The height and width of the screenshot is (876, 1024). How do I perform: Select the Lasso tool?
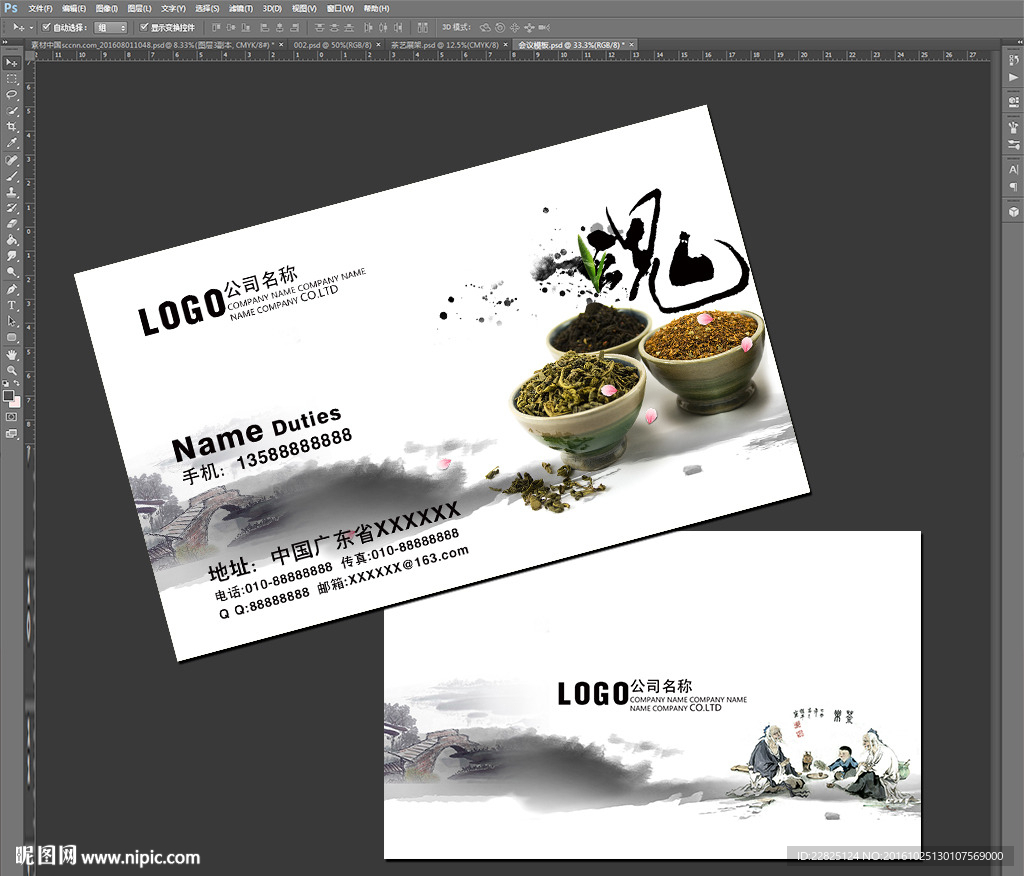12,94
